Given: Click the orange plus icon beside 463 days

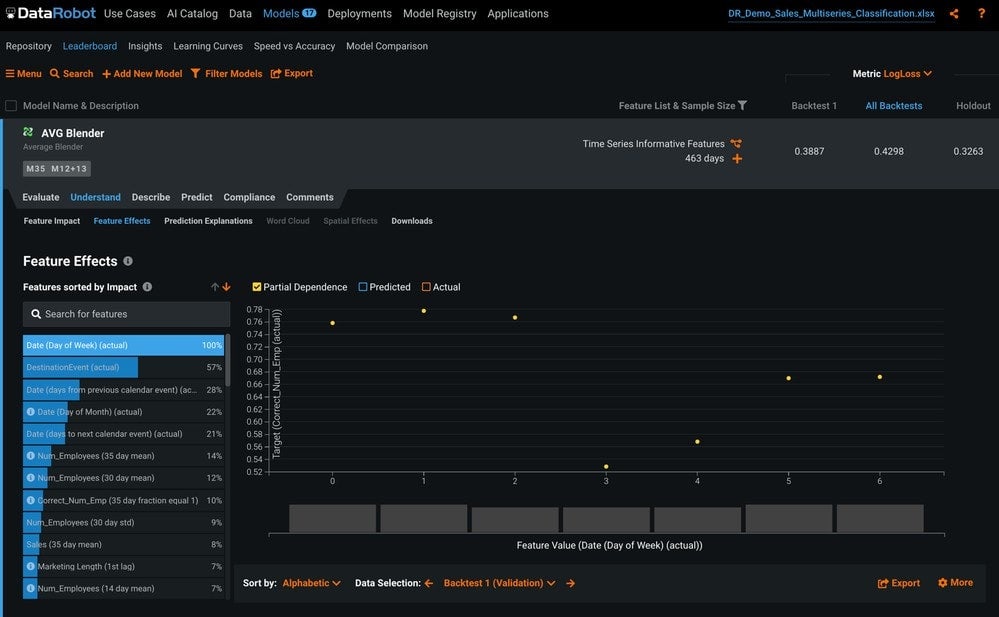Looking at the screenshot, I should [x=737, y=159].
